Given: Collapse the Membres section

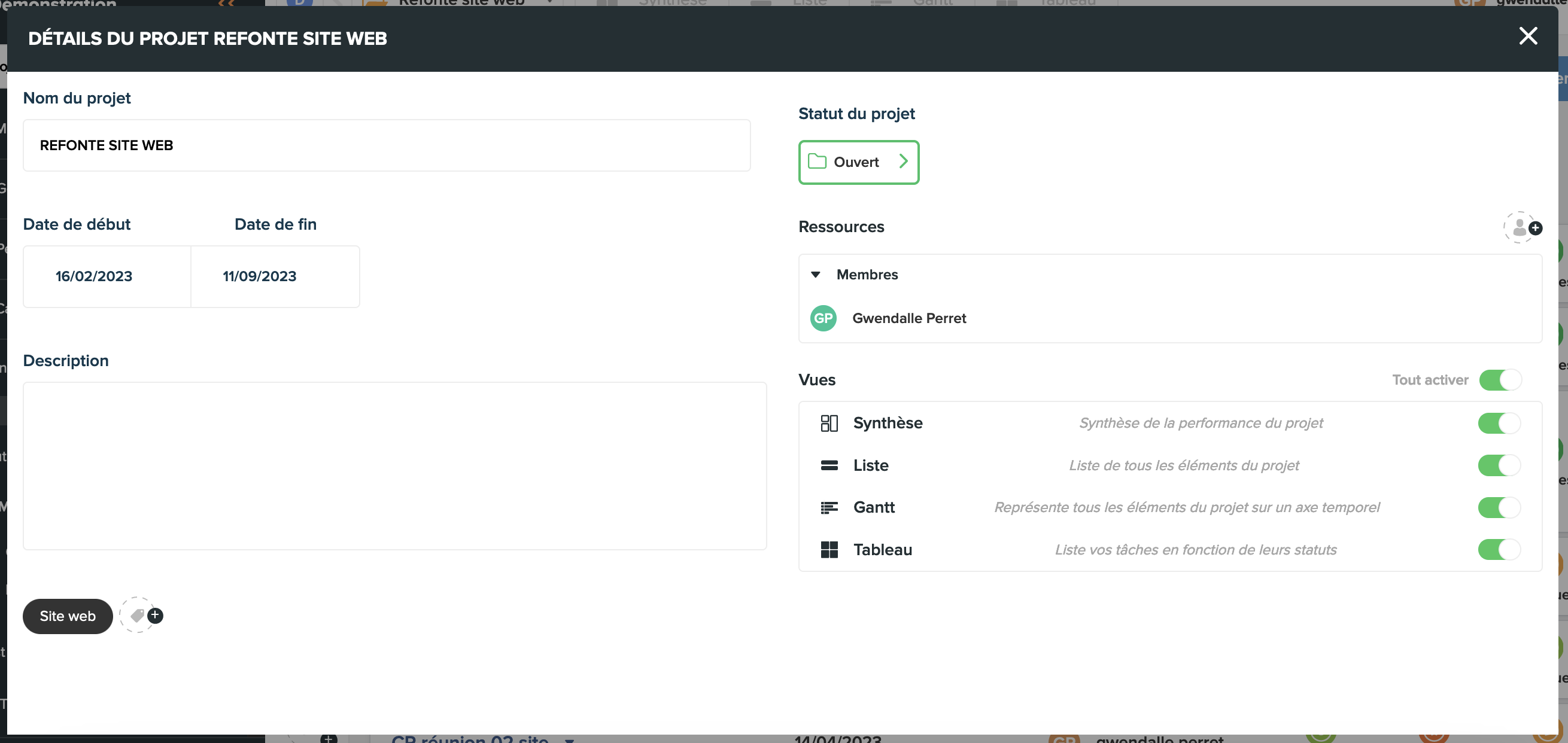Looking at the screenshot, I should 816,275.
